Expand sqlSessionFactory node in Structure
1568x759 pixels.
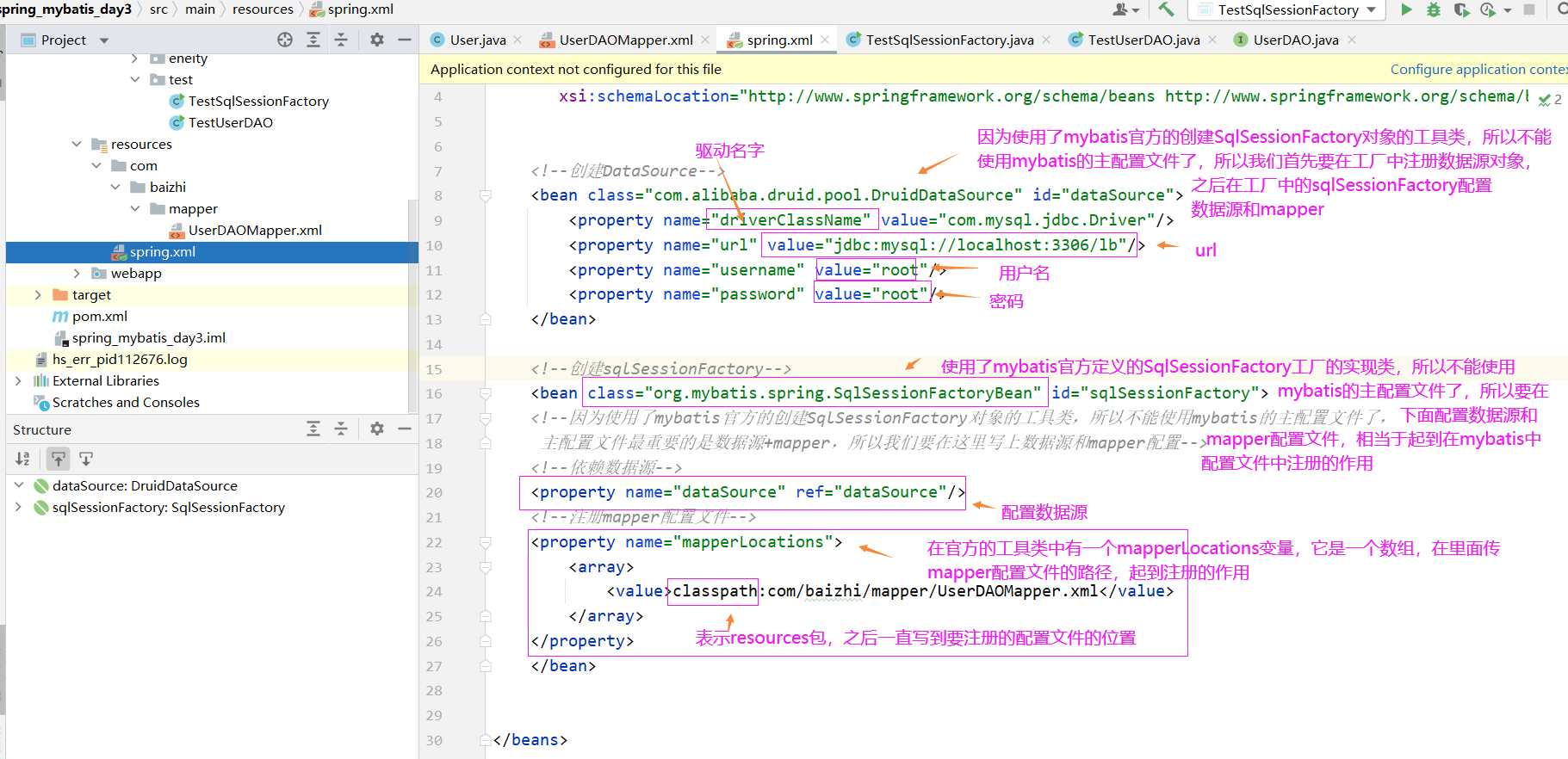click(x=18, y=507)
